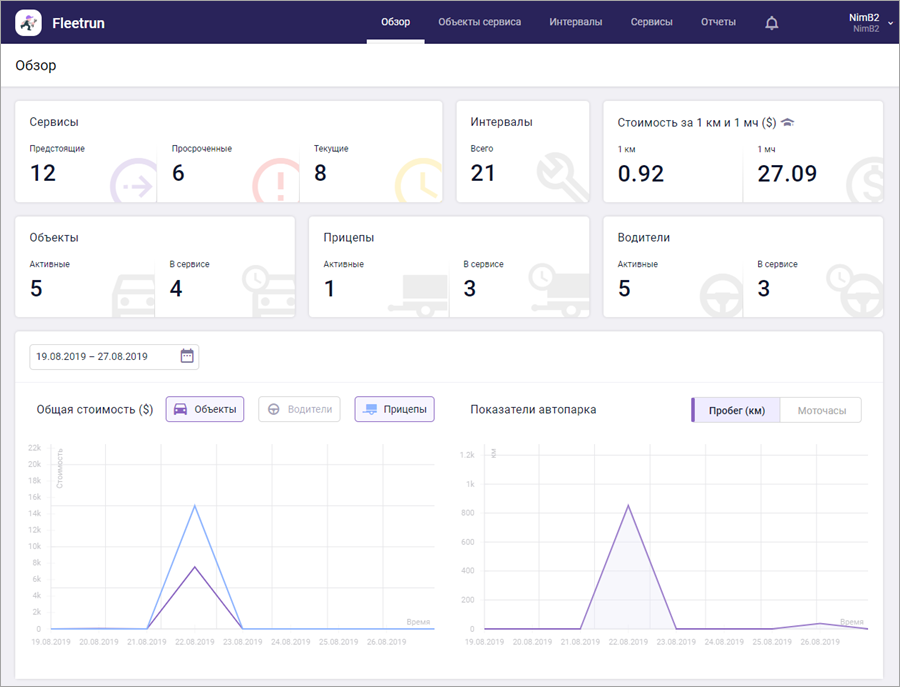Click the Просроченные services count 6

click(x=179, y=173)
